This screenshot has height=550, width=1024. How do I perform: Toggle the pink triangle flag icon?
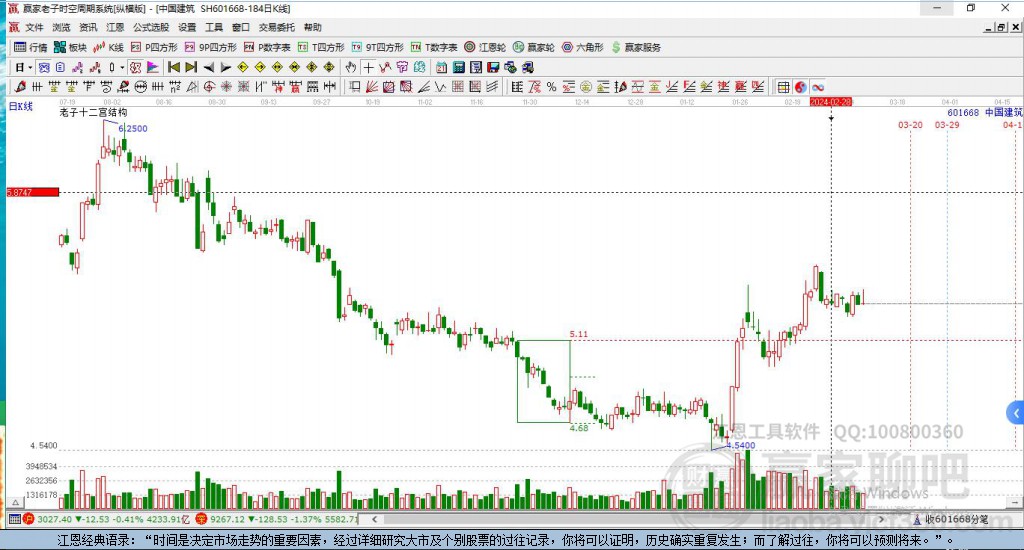click(153, 67)
